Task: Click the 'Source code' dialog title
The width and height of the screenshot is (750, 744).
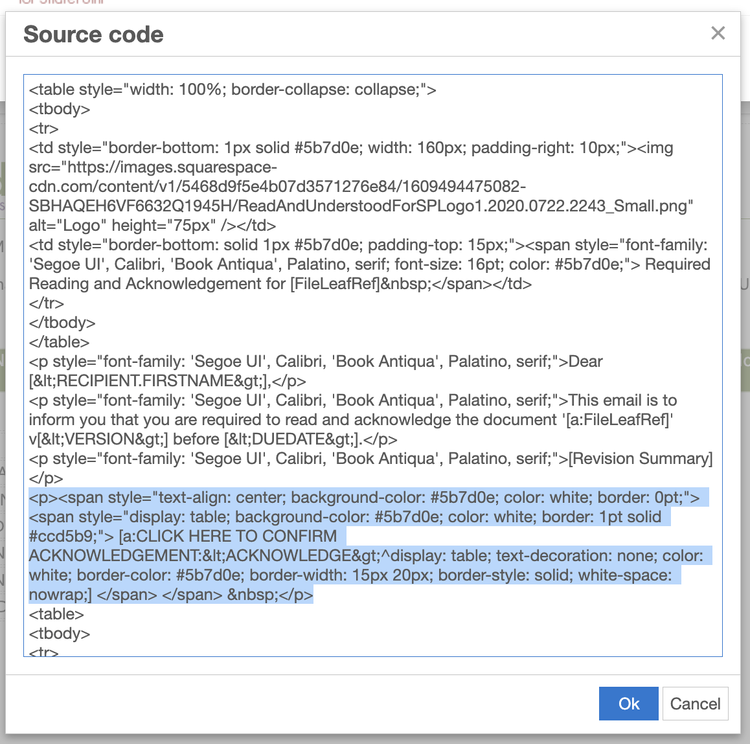Action: click(x=93, y=34)
